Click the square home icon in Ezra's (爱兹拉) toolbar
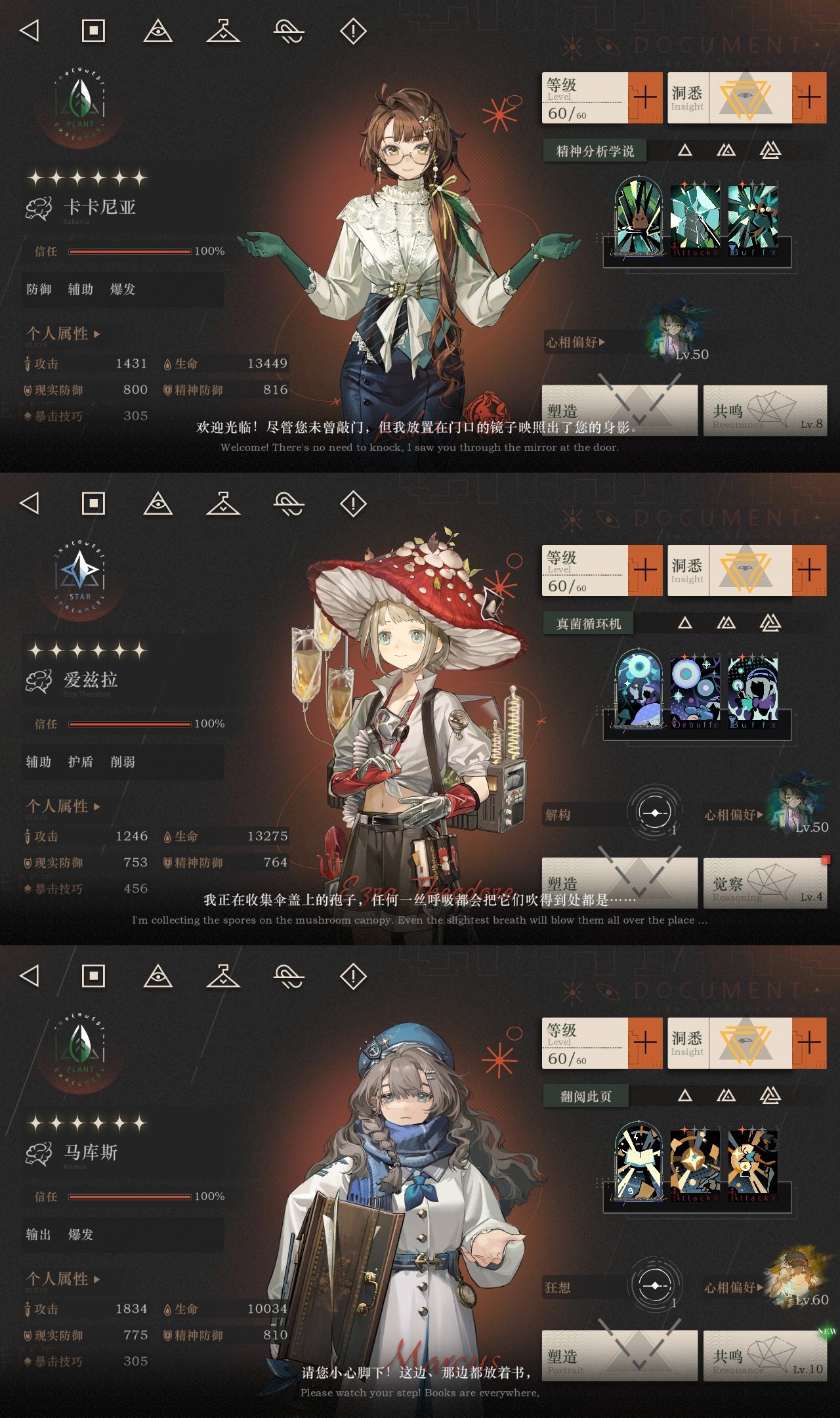840x1418 pixels. click(x=93, y=504)
